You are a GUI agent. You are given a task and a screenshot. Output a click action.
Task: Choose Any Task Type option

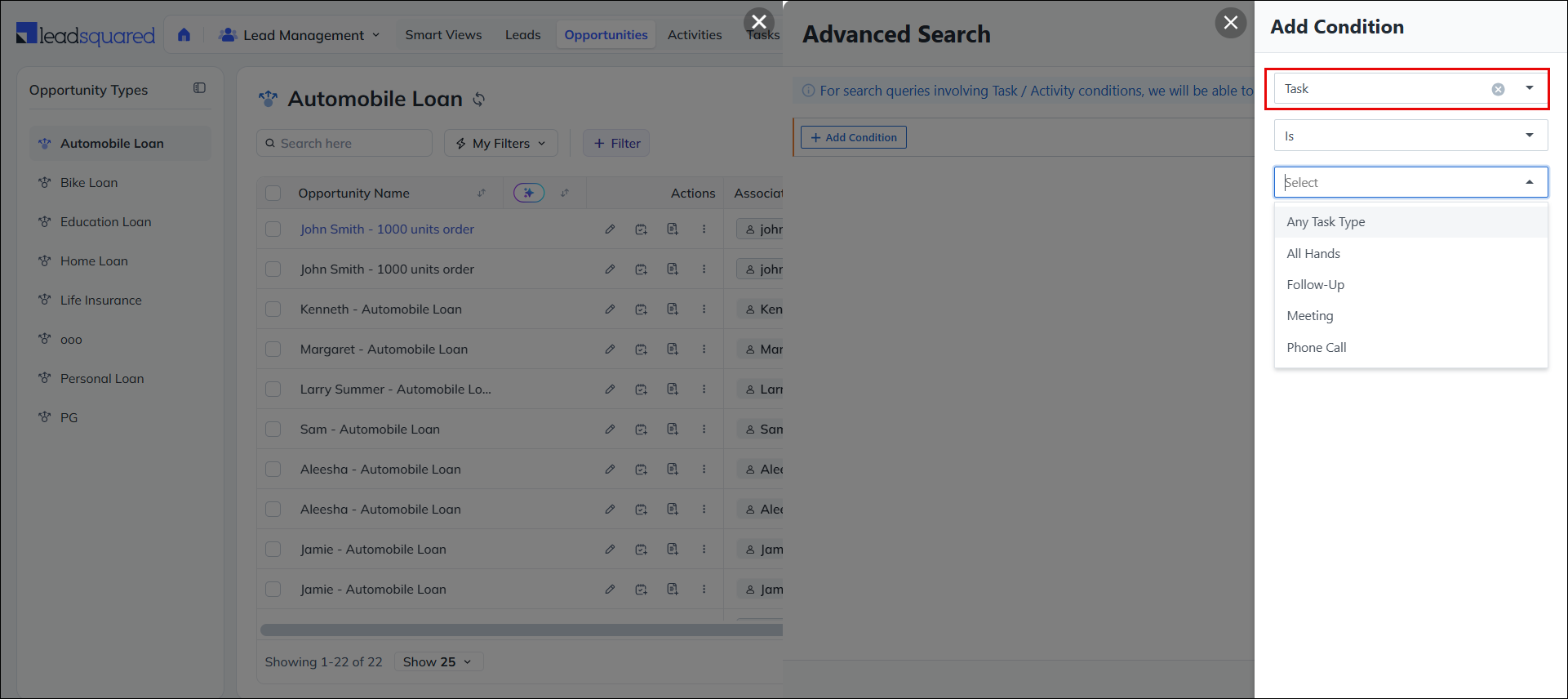coord(1410,222)
